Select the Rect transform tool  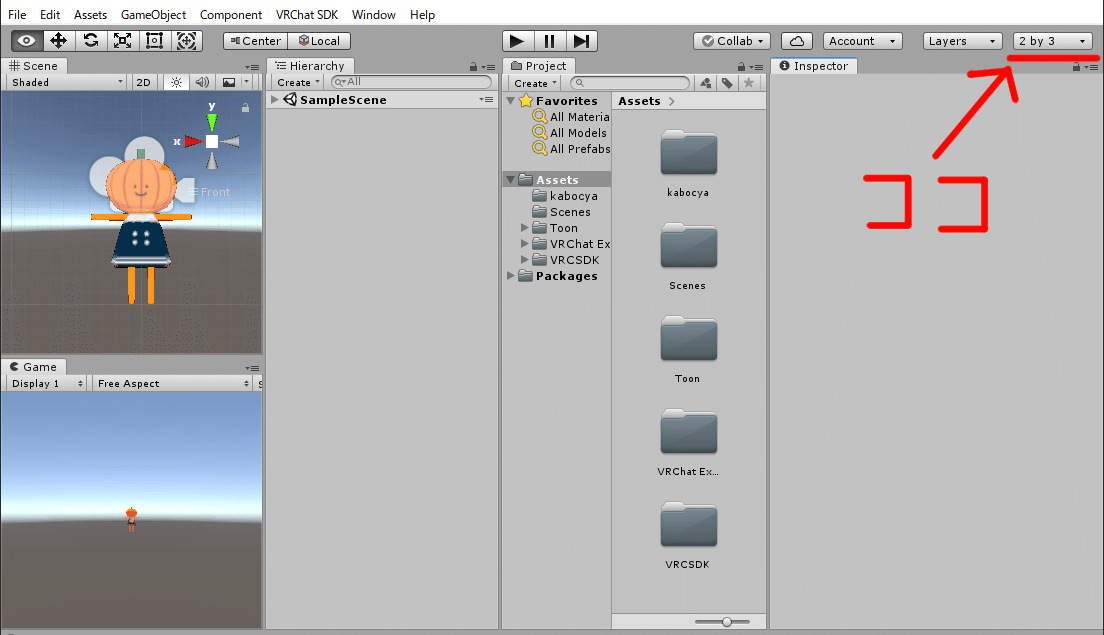pyautogui.click(x=154, y=41)
